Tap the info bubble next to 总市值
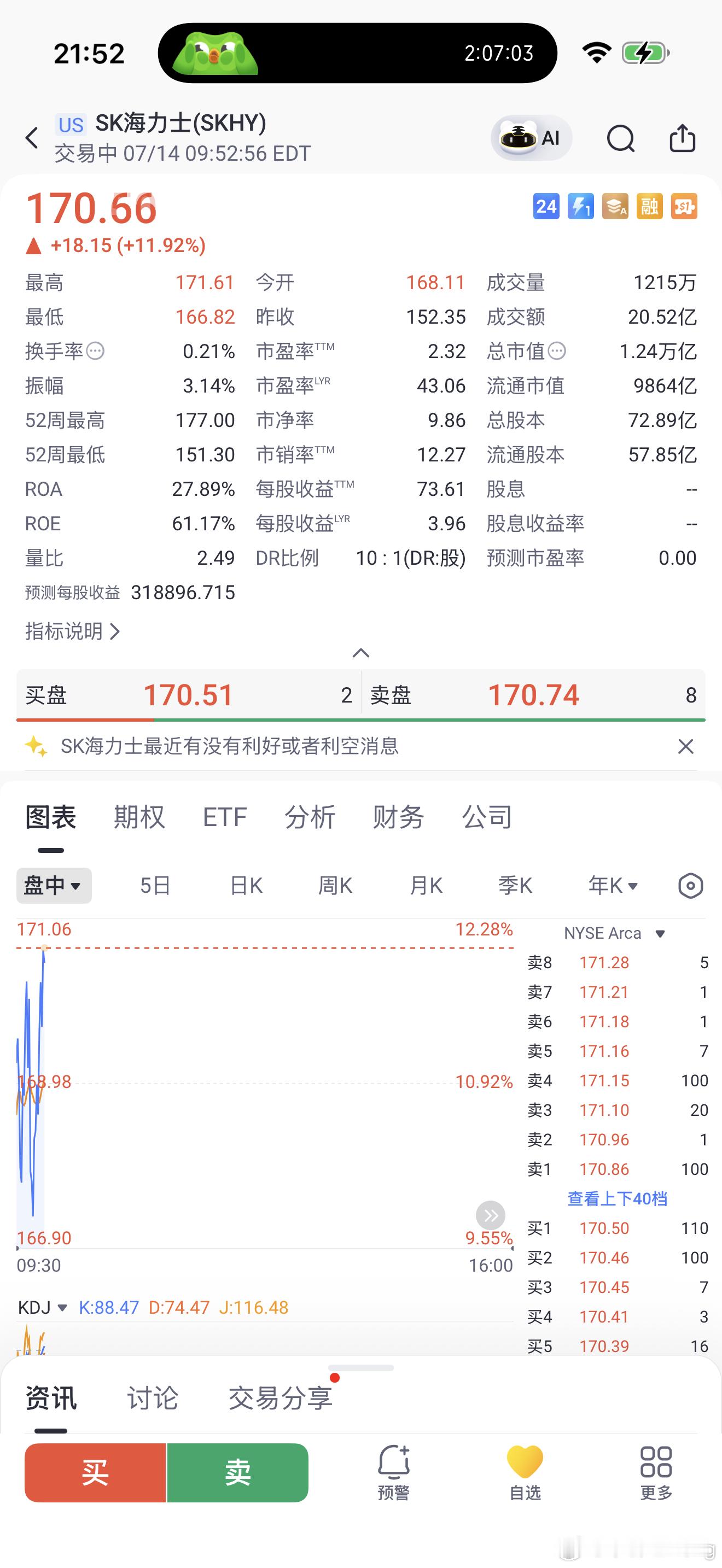 pyautogui.click(x=557, y=351)
